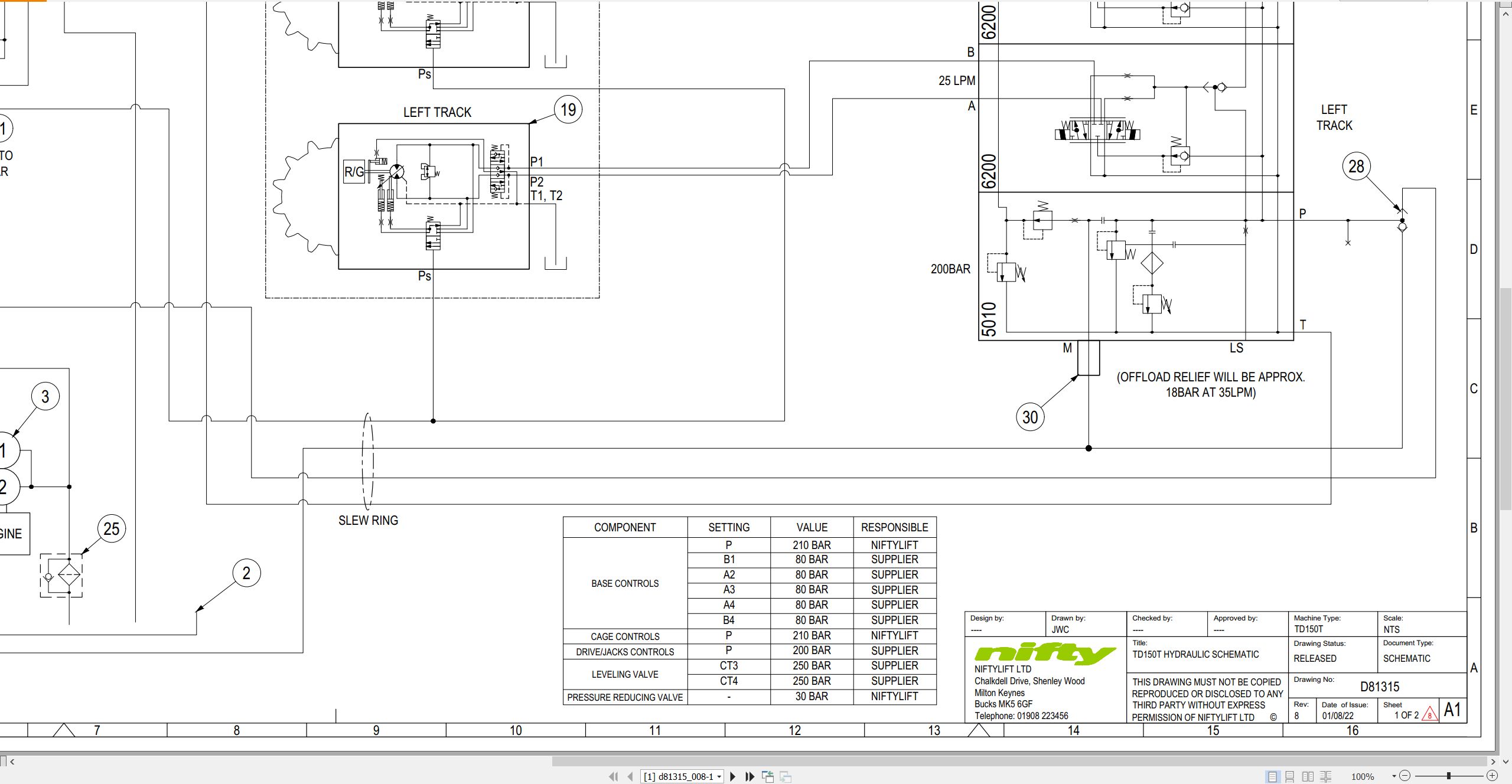Click the 'CT3' setting cell

coord(729,666)
